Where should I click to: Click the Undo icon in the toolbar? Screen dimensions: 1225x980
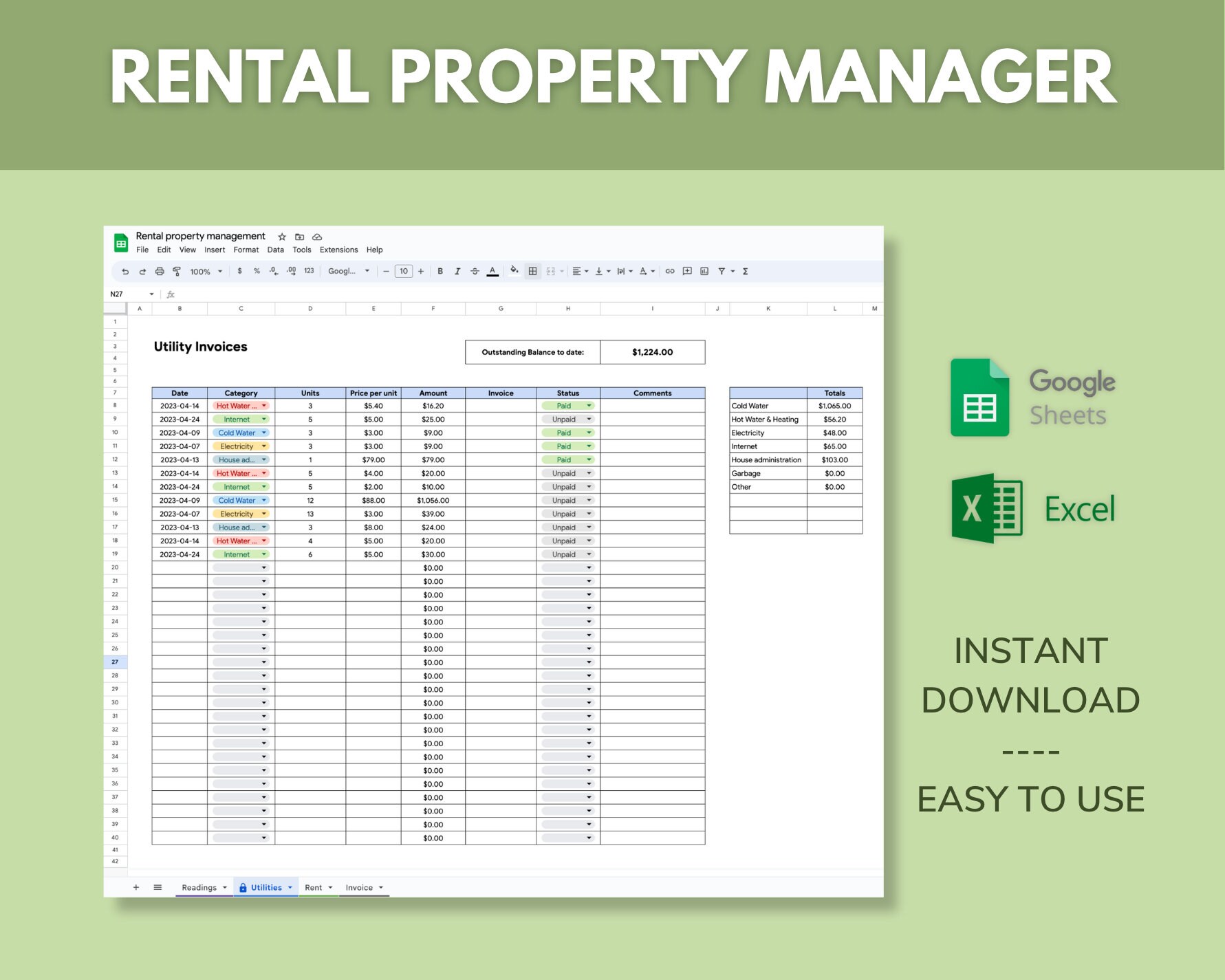coord(124,272)
